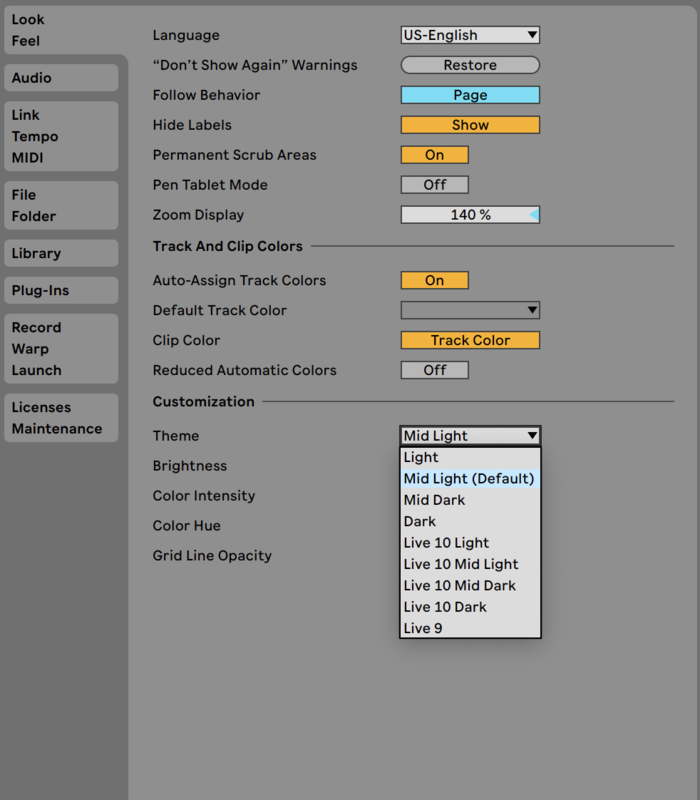Click the Zoom Display 140% slider
Image resolution: width=700 pixels, height=800 pixels.
(x=470, y=215)
